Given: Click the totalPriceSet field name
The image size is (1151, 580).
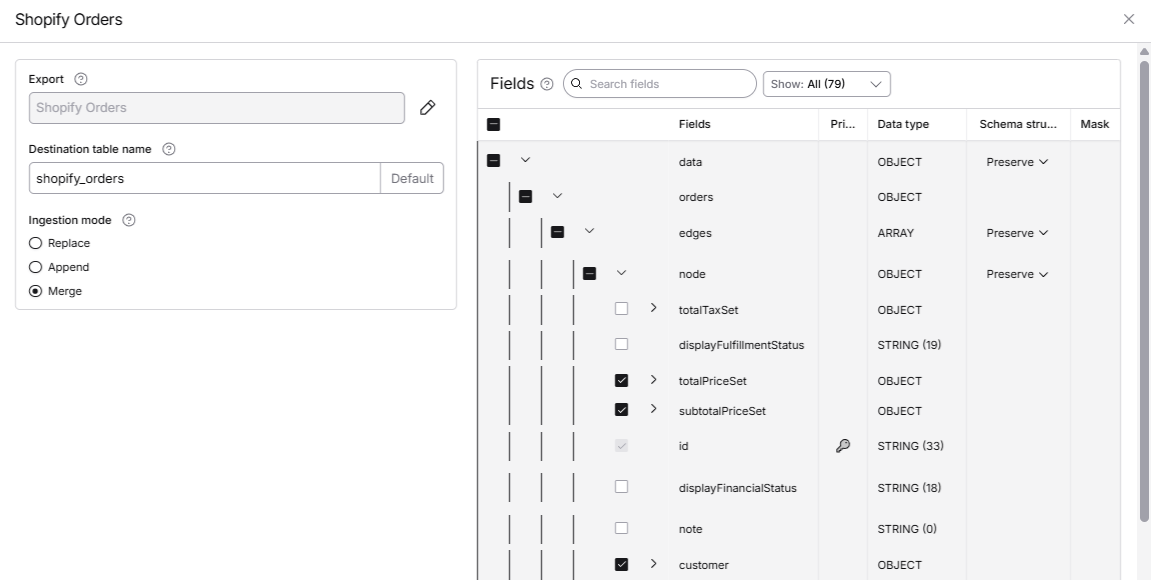Looking at the screenshot, I should click(713, 382).
